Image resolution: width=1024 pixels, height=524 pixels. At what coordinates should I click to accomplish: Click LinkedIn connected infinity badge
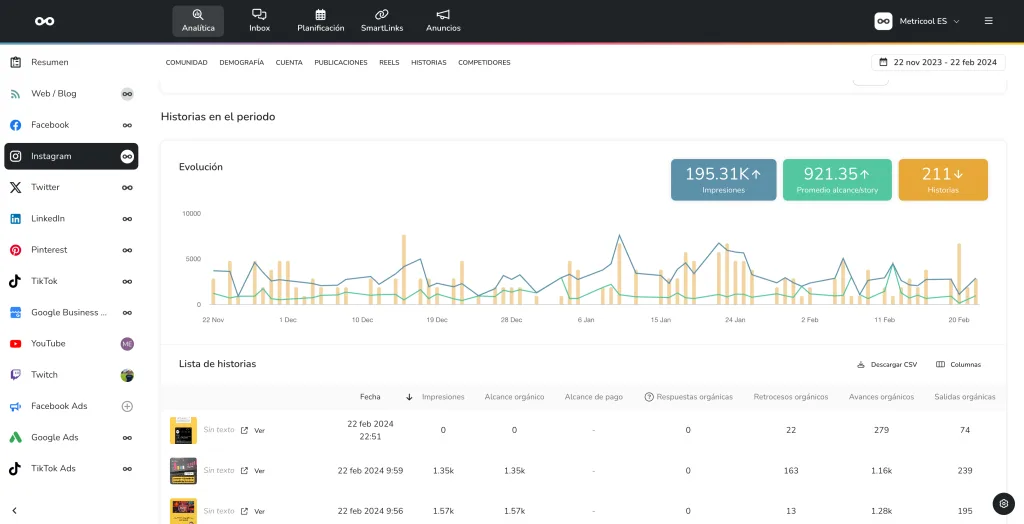[x=127, y=219]
